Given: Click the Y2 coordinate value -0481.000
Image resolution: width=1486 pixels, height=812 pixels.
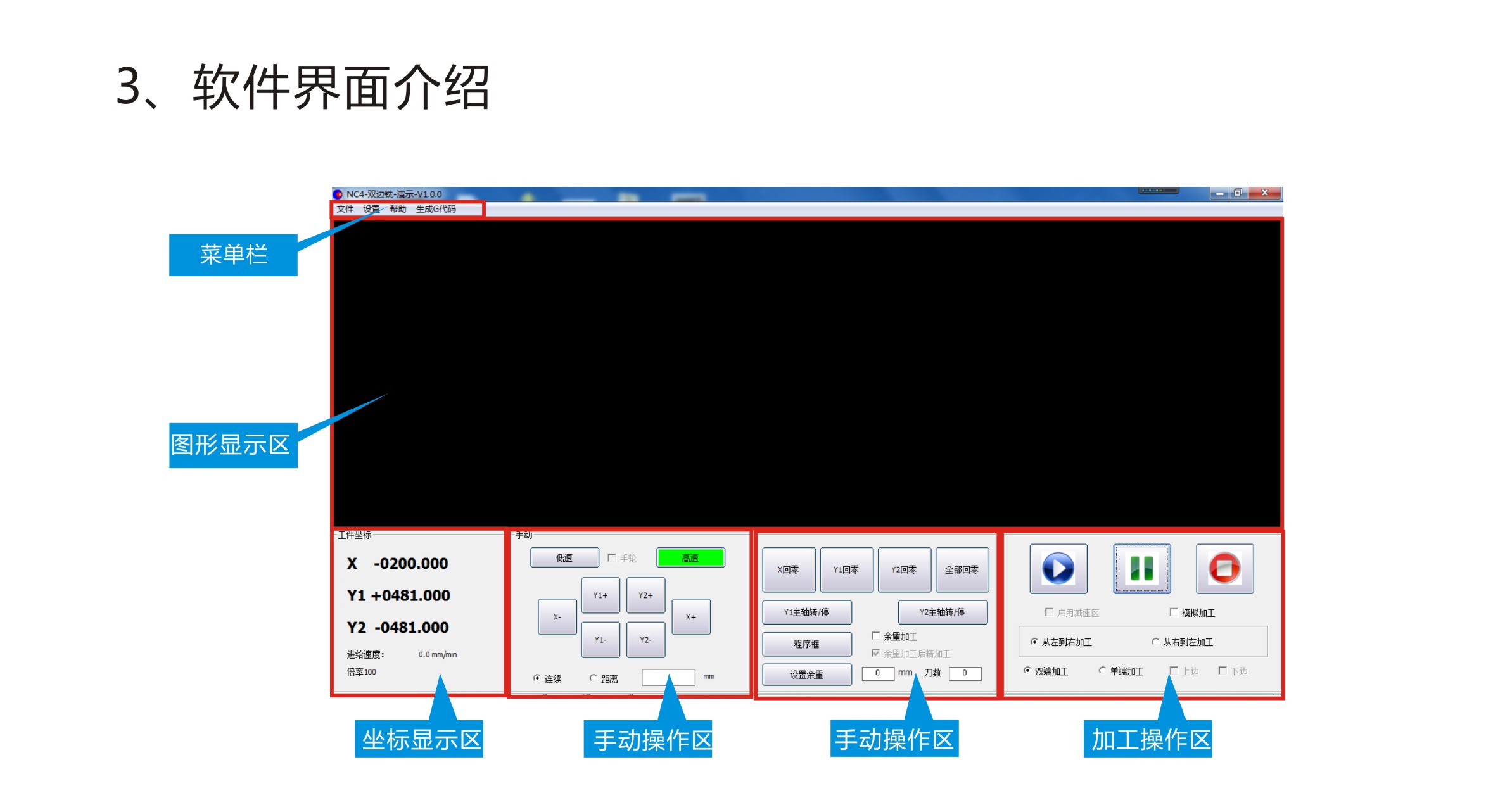Looking at the screenshot, I should click(x=412, y=628).
